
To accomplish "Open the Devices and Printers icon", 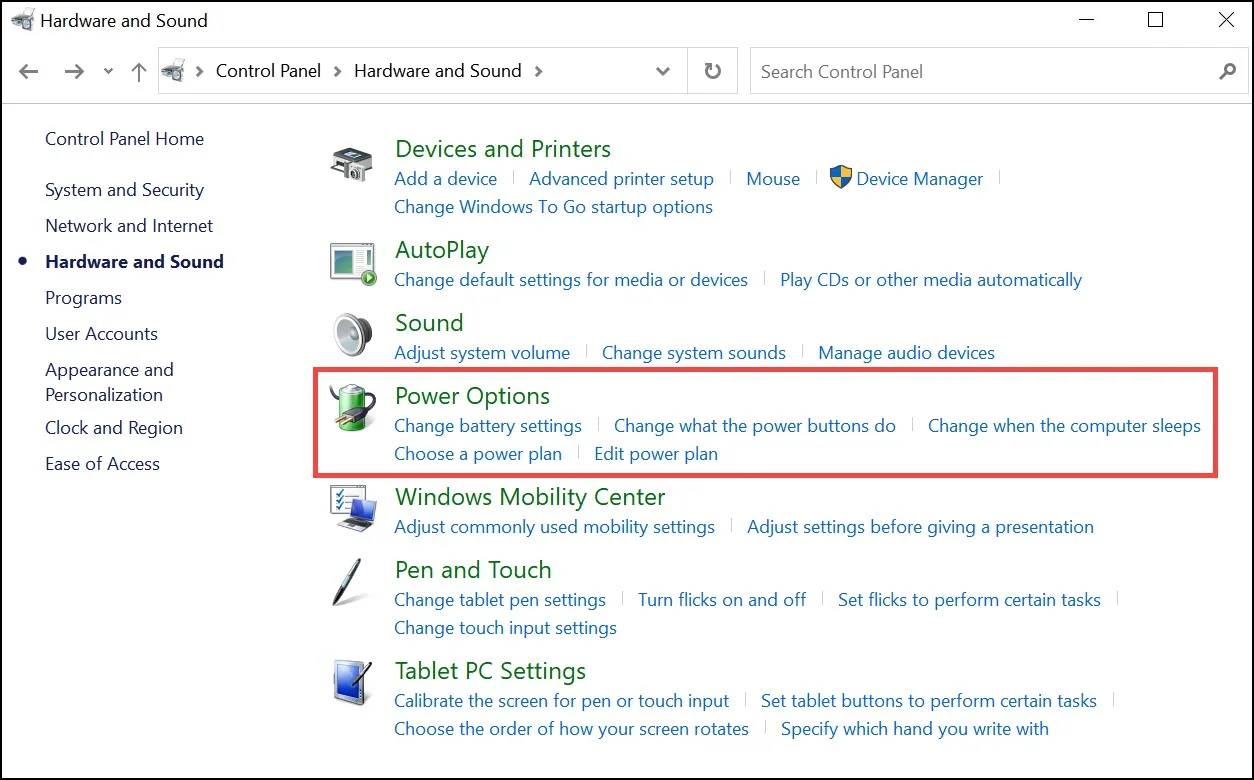I will 352,162.
